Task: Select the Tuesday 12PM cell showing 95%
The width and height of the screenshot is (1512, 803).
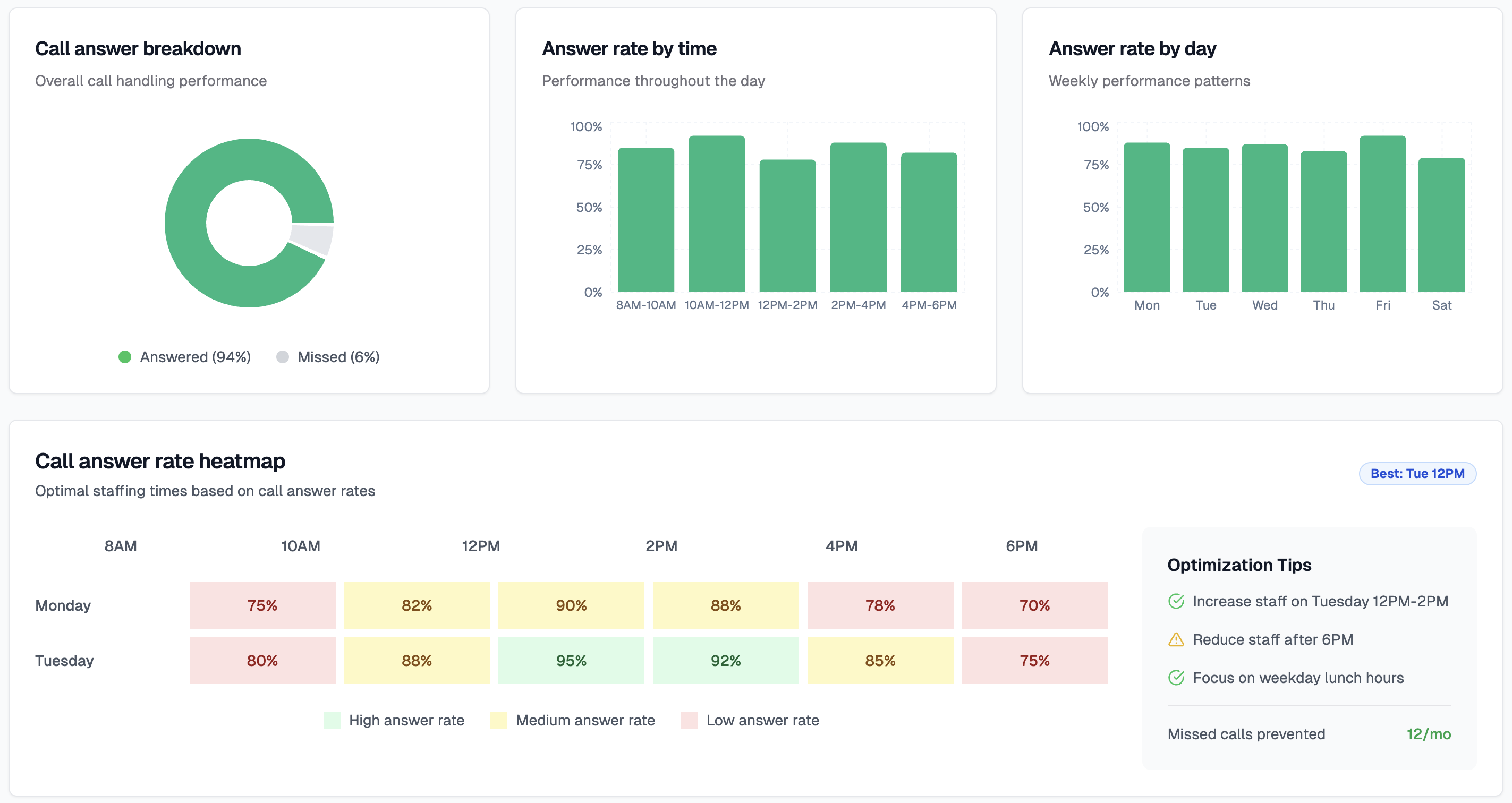Action: 571,661
